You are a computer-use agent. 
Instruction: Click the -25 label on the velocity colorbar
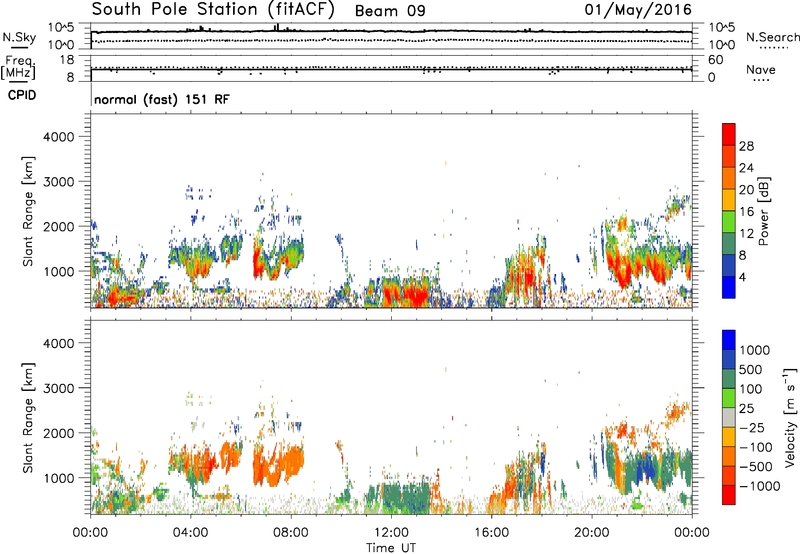click(752, 428)
